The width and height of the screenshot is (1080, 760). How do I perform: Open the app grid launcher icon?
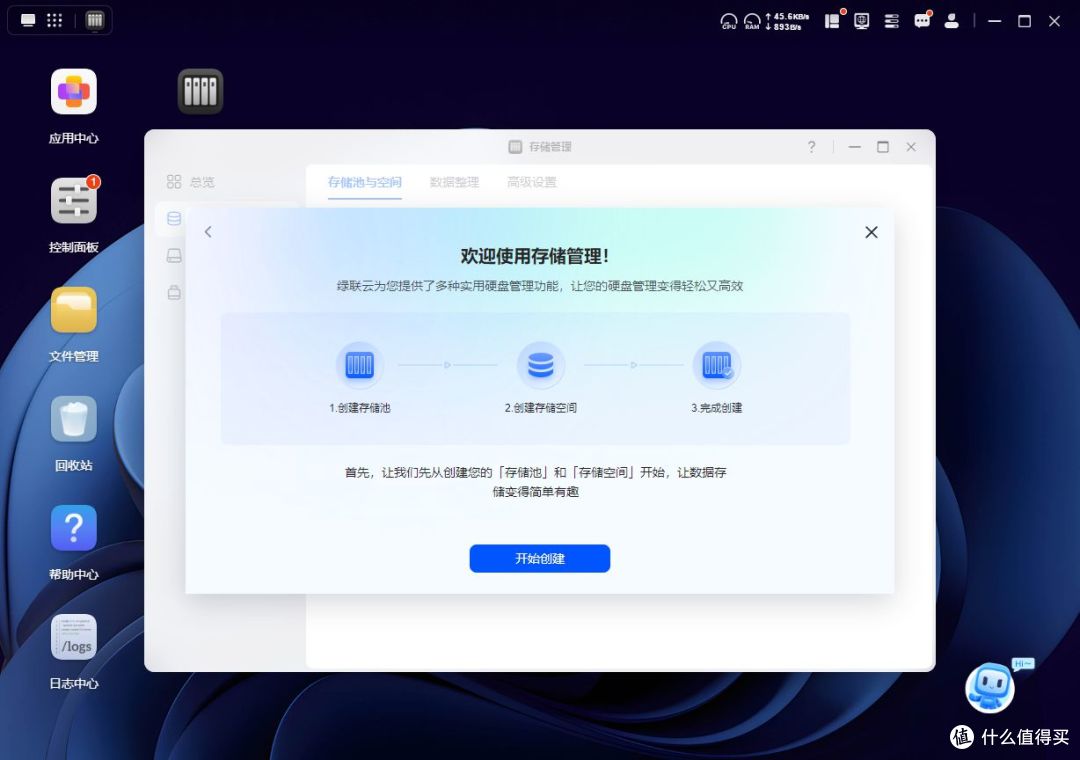pyautogui.click(x=54, y=20)
